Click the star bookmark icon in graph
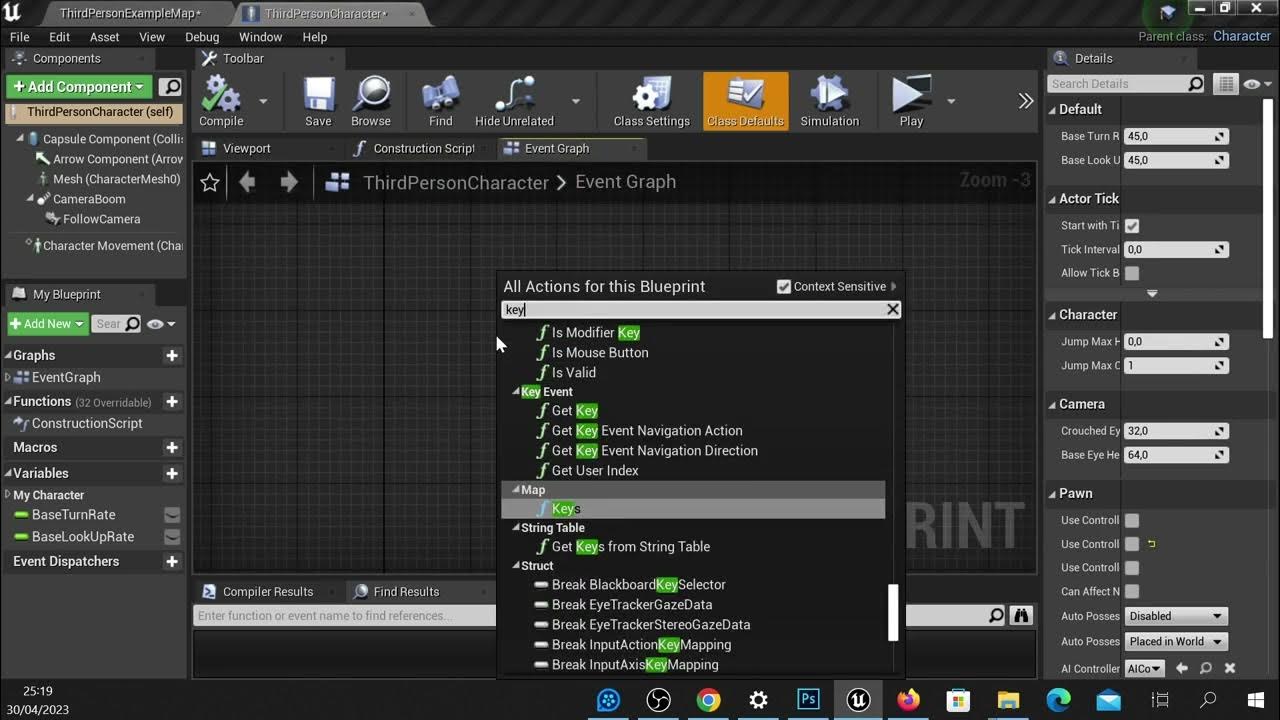 [x=210, y=183]
